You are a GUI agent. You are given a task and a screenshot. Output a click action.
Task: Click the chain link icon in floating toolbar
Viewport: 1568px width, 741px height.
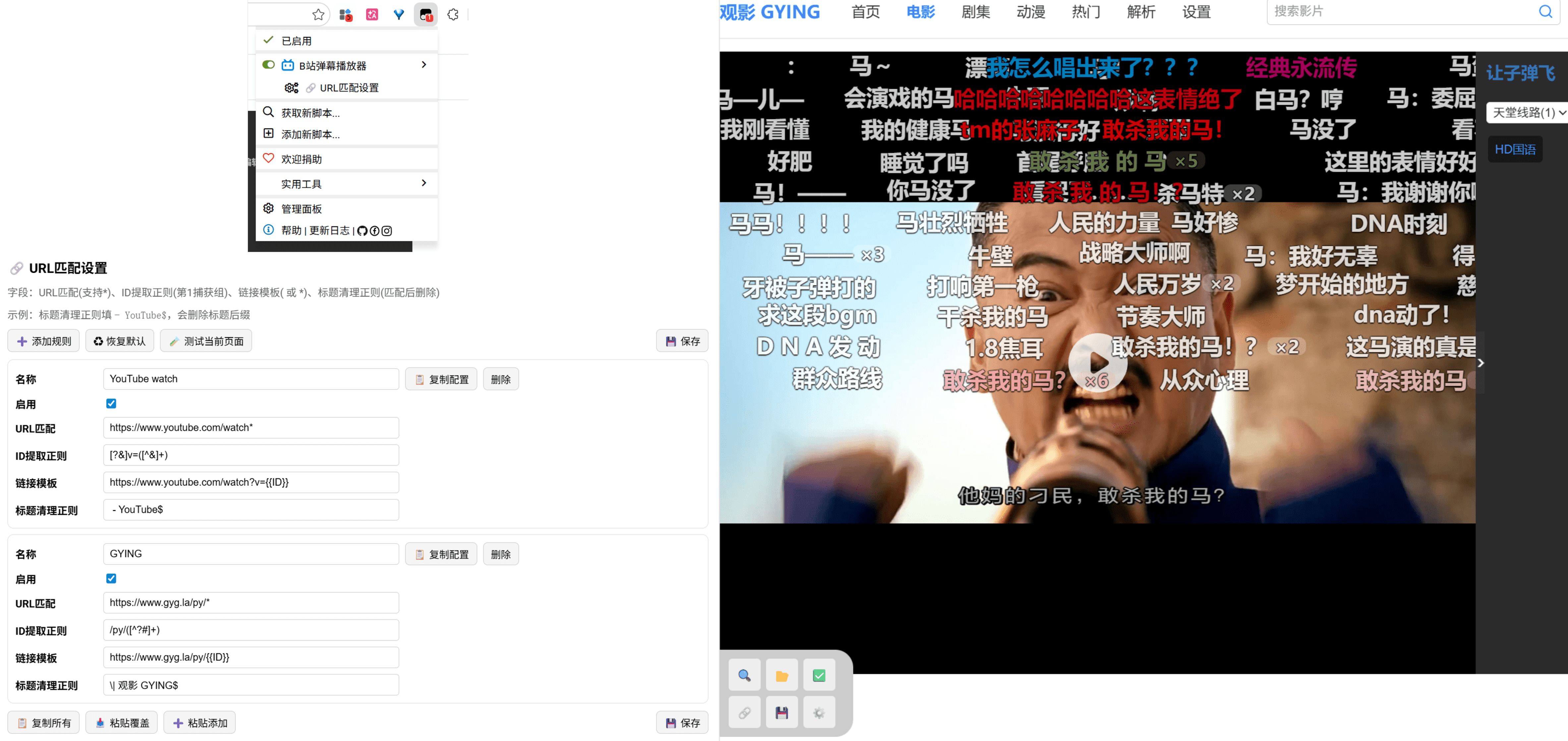pos(744,712)
